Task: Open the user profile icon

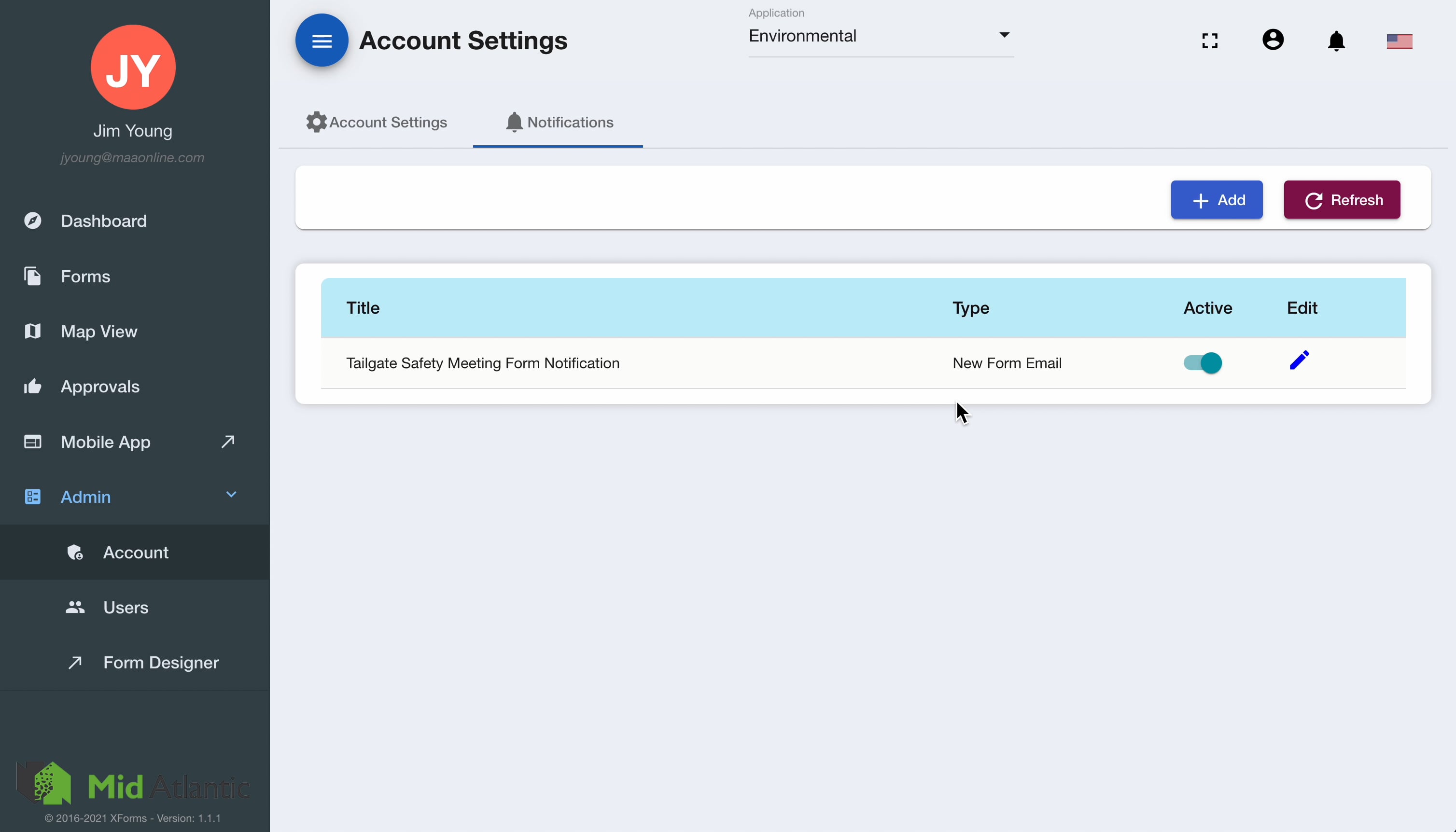Action: coord(1273,40)
